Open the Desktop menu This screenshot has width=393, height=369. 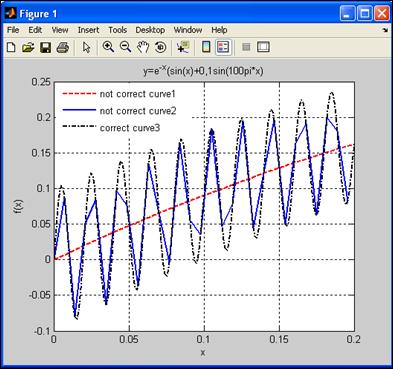150,30
